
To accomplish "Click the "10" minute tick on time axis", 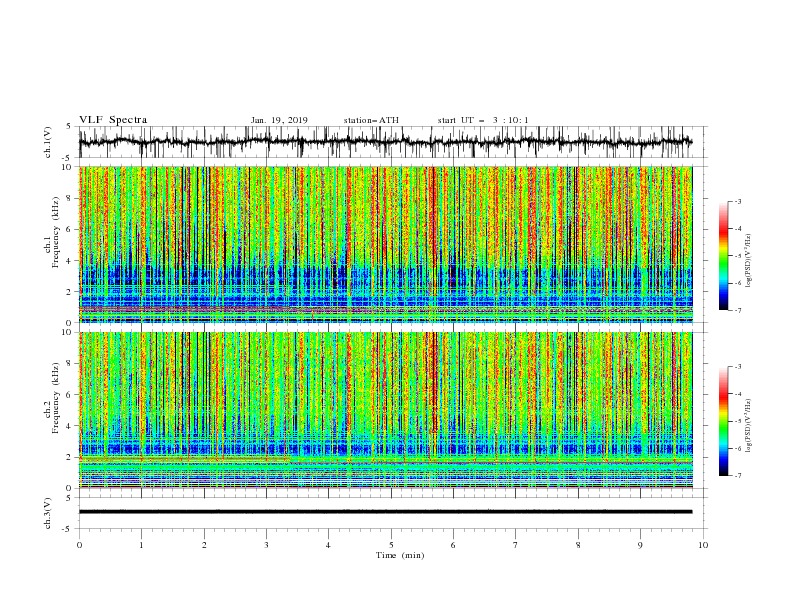I will pyautogui.click(x=703, y=545).
